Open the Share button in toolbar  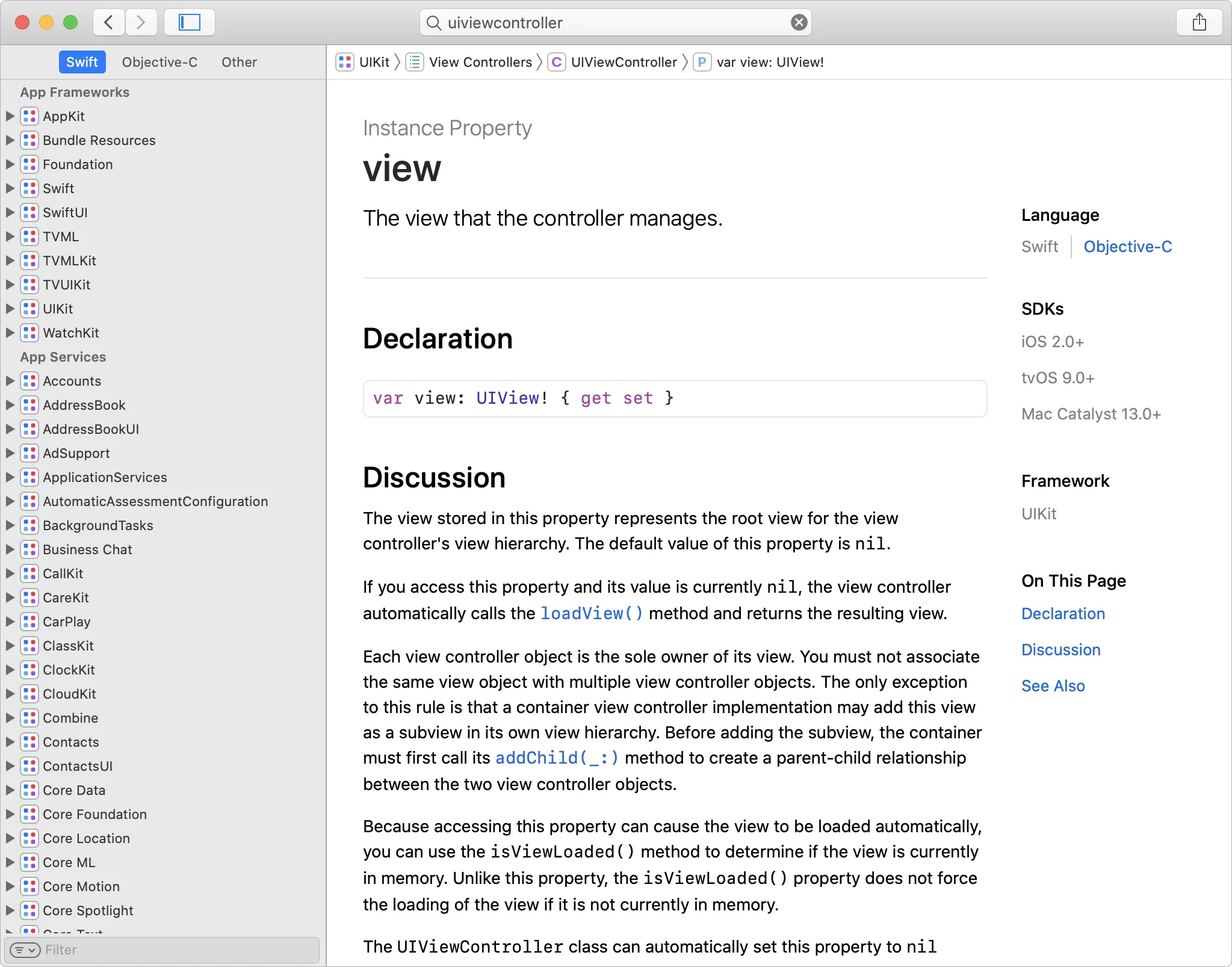click(x=1199, y=23)
